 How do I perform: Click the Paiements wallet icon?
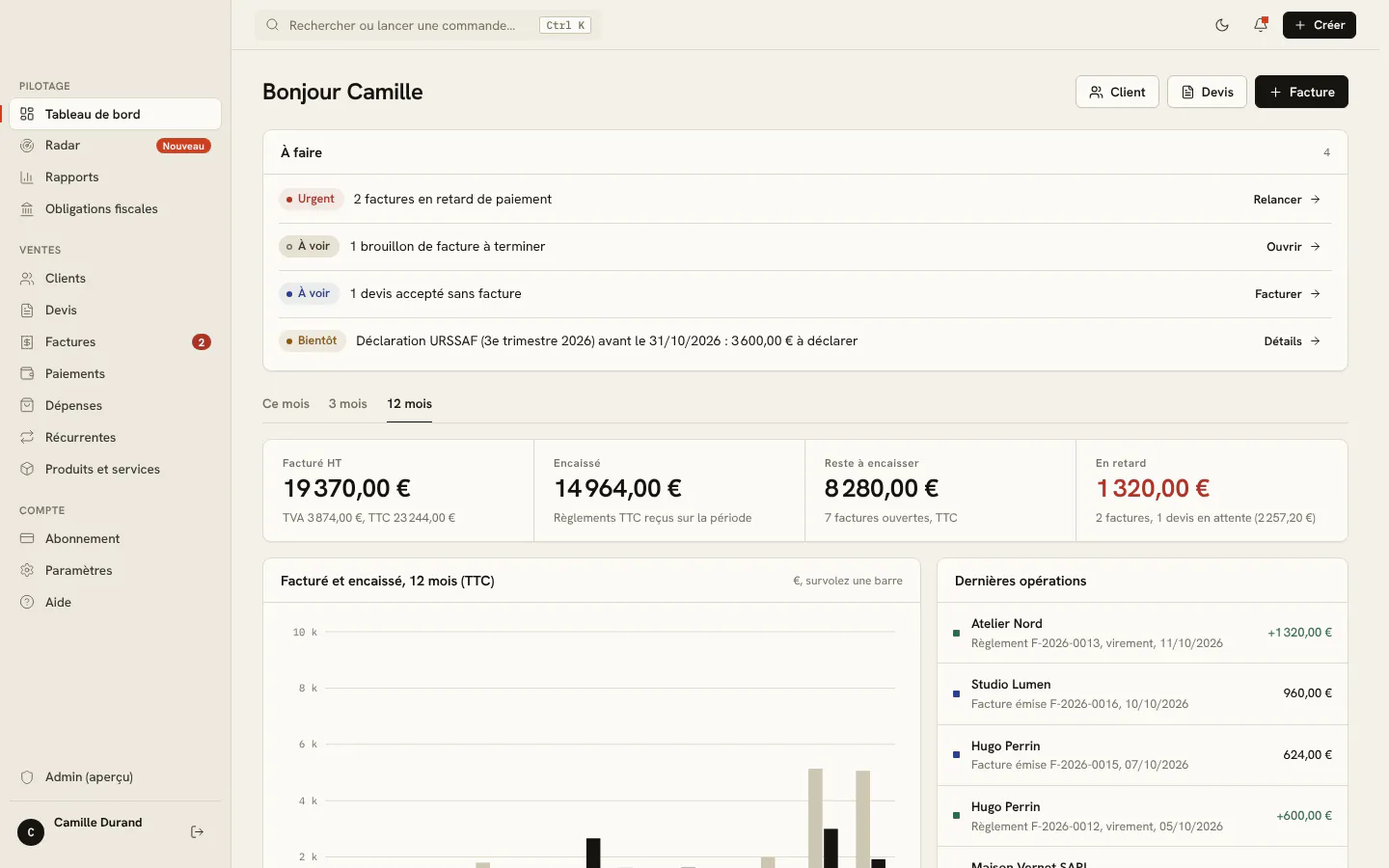27,374
